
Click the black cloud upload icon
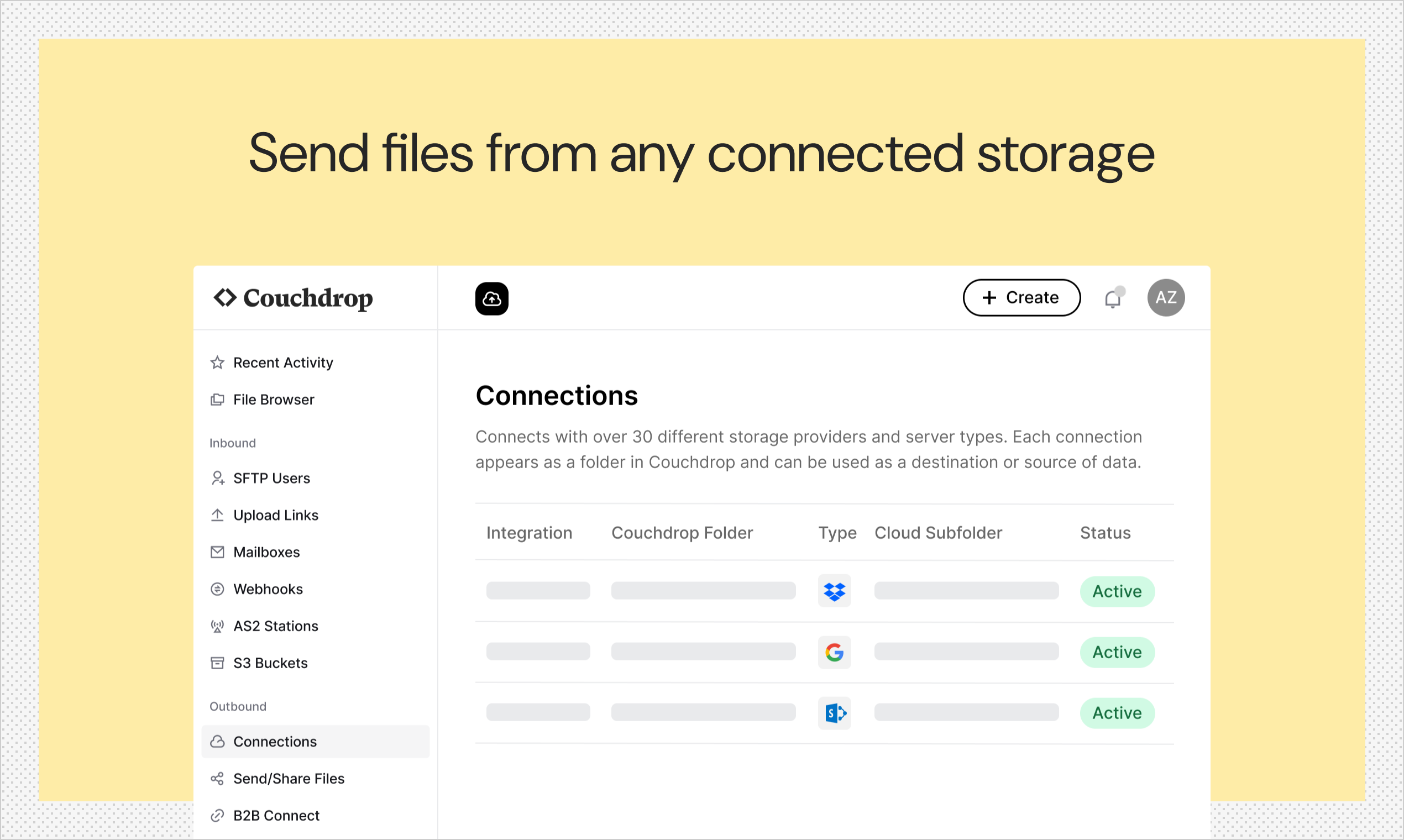tap(491, 298)
